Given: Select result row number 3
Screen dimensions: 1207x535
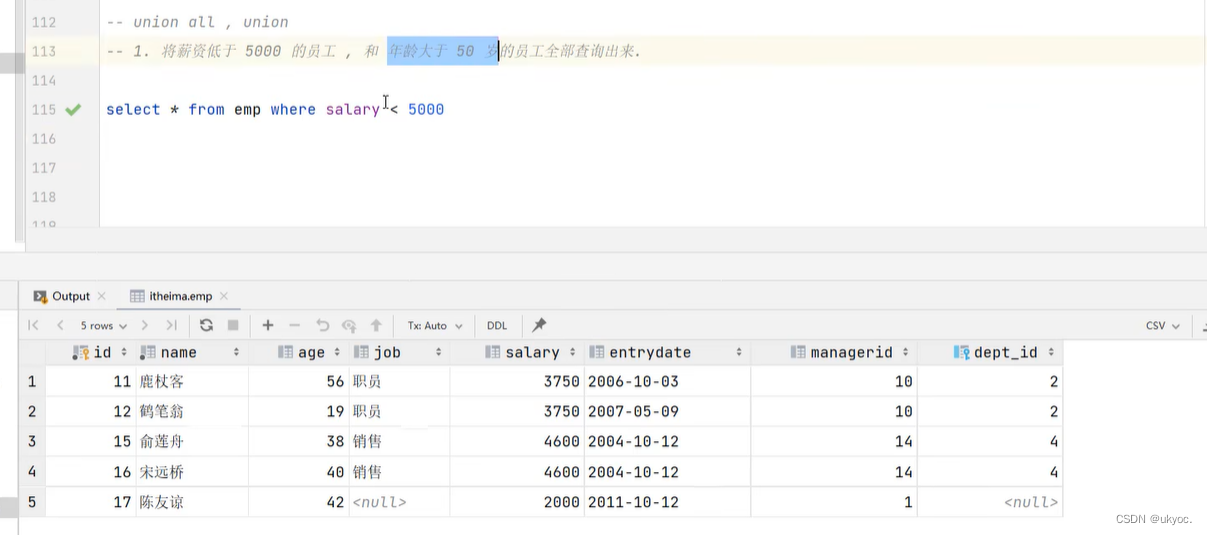Looking at the screenshot, I should (32, 441).
